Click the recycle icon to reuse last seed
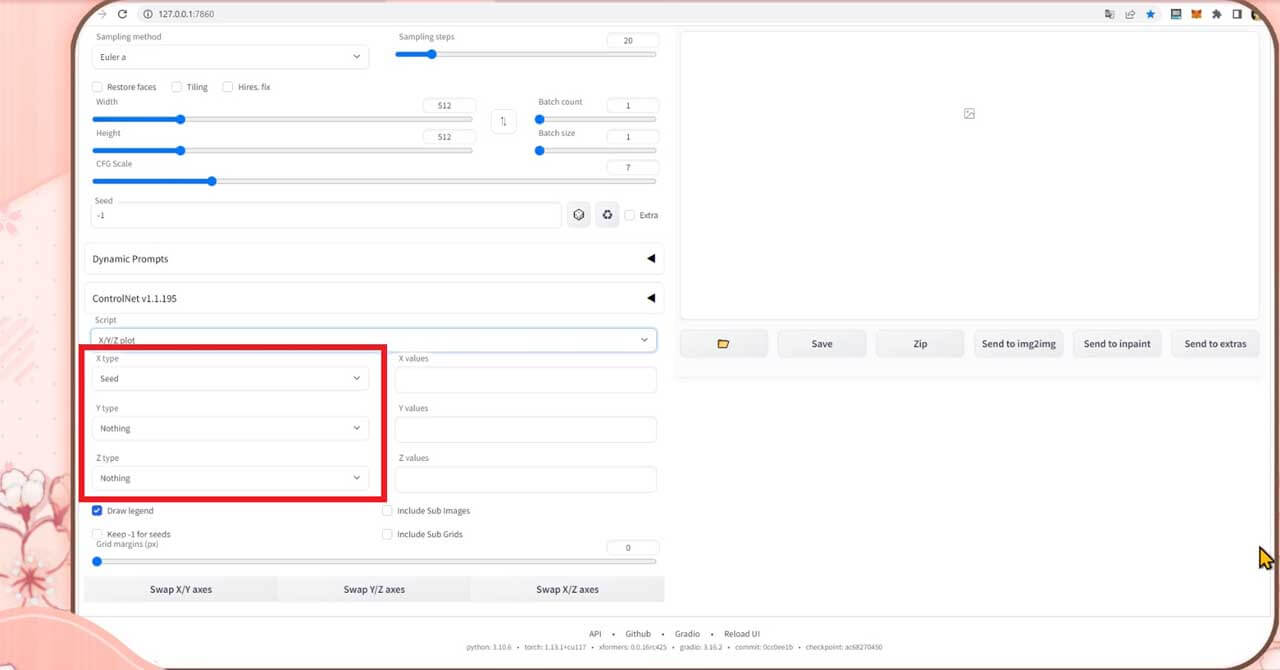The height and width of the screenshot is (670, 1280). [x=607, y=215]
